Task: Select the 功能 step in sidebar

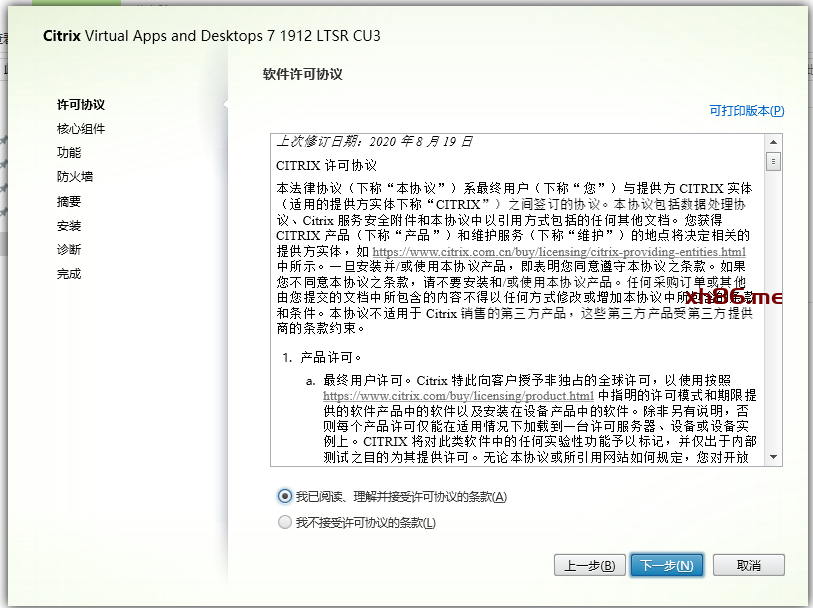Action: (x=69, y=152)
